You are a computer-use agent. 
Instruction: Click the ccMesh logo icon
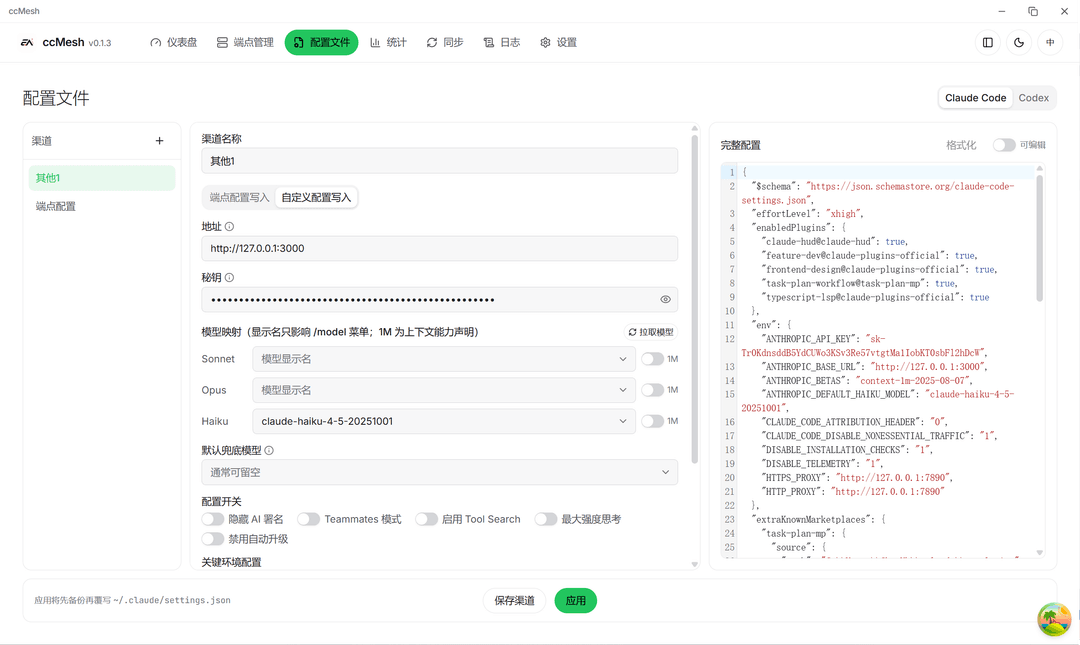coord(27,43)
